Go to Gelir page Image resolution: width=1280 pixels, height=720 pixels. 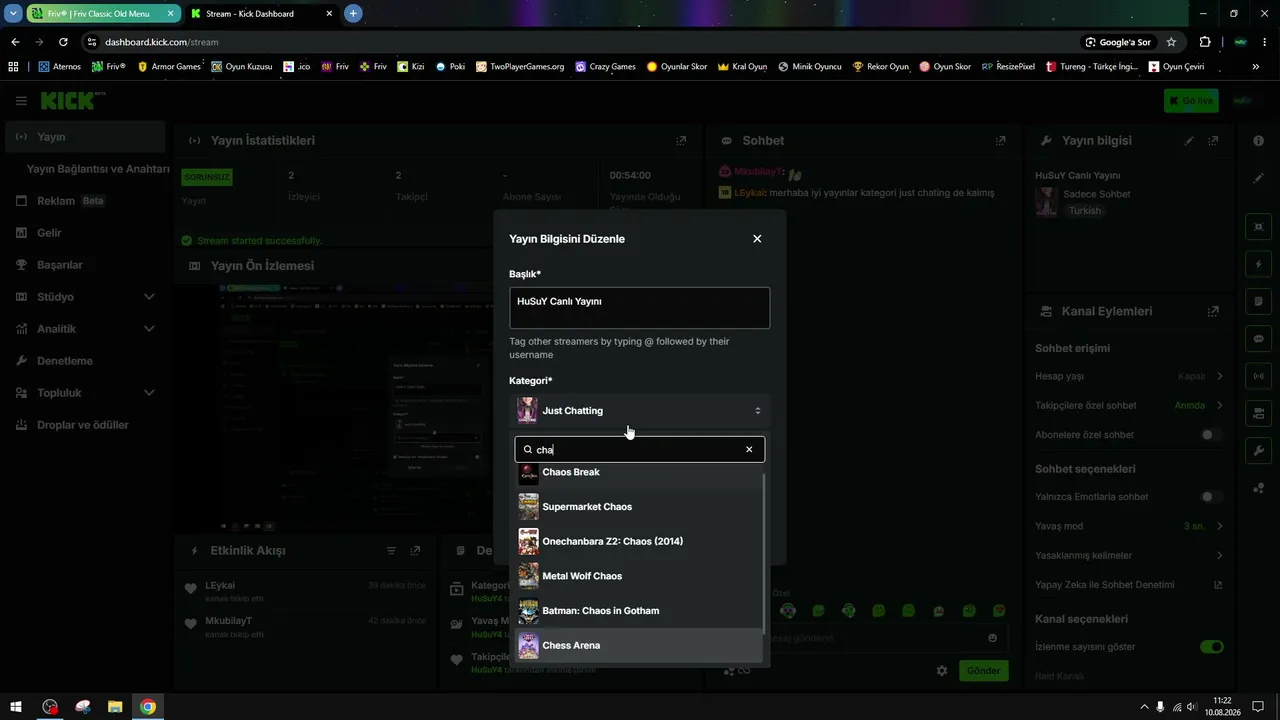click(x=84, y=233)
